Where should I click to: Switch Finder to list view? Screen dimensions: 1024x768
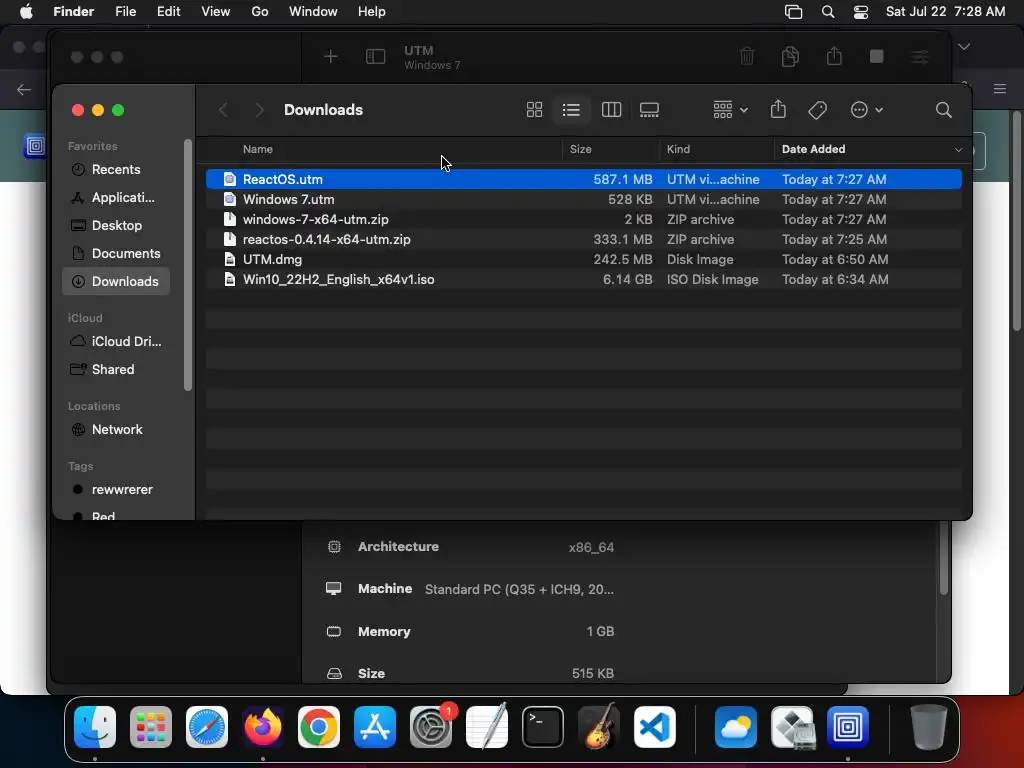pos(571,110)
